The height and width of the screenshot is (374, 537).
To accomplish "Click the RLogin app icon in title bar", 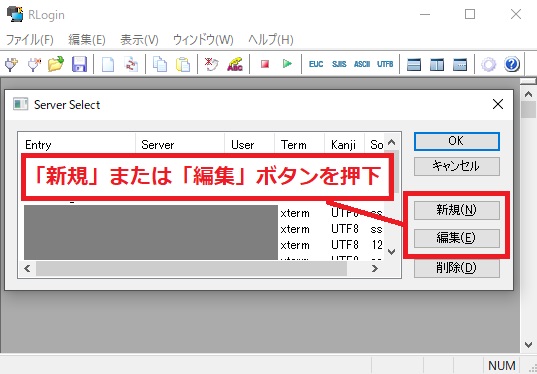I will click(15, 14).
